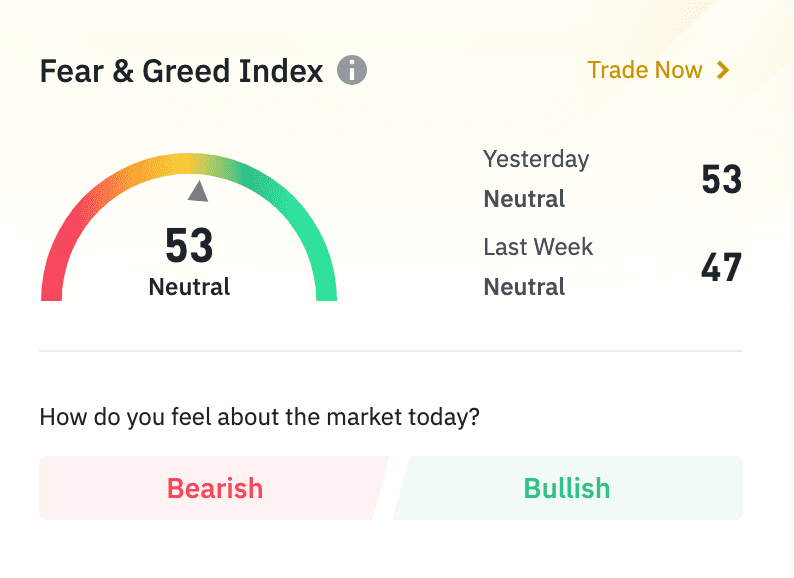Click the Last Week label
The image size is (794, 578).
pos(538,247)
